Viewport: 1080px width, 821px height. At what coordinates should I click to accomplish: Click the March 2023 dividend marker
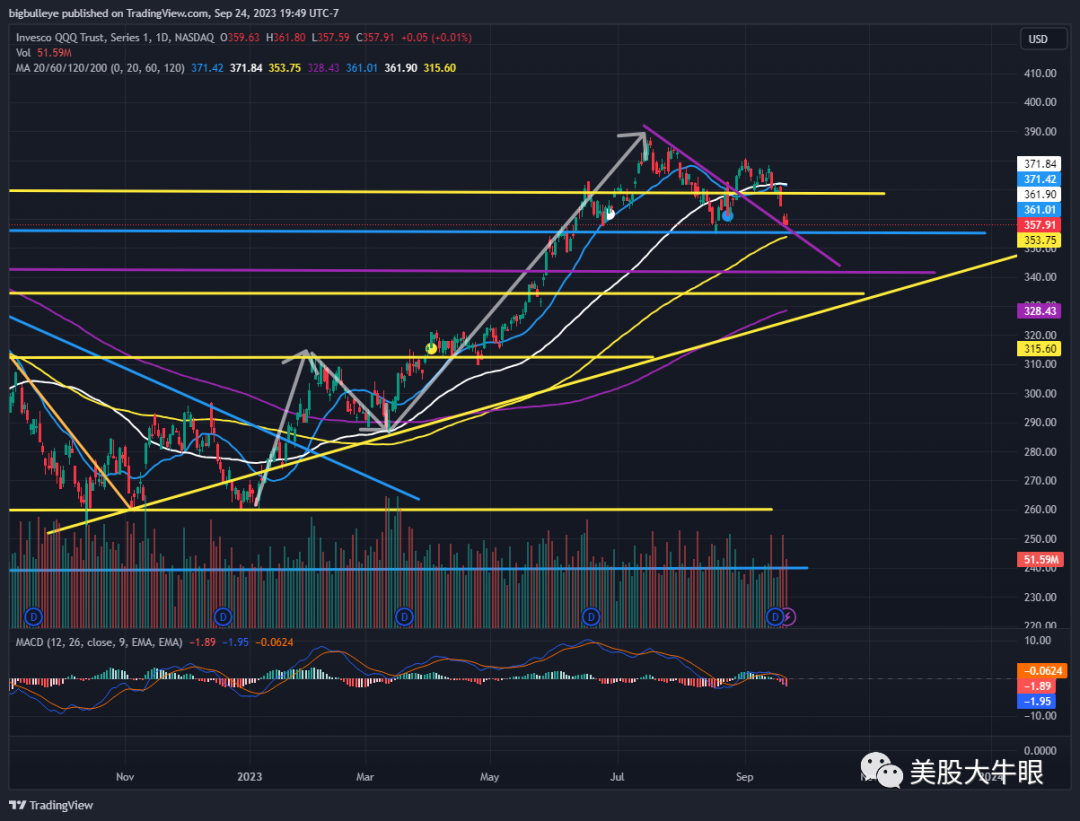coord(404,616)
